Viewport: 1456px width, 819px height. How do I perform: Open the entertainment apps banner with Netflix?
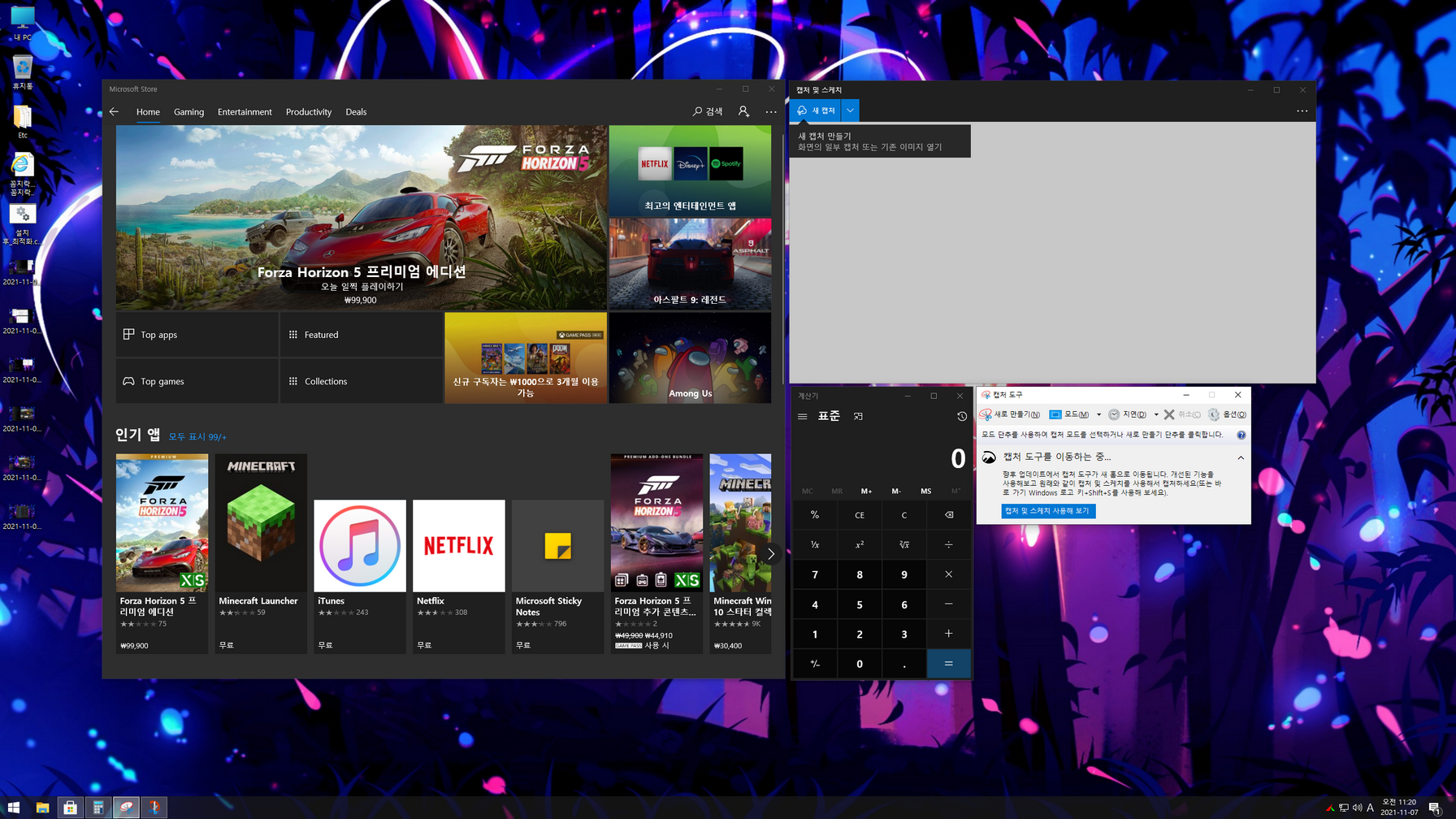[690, 171]
